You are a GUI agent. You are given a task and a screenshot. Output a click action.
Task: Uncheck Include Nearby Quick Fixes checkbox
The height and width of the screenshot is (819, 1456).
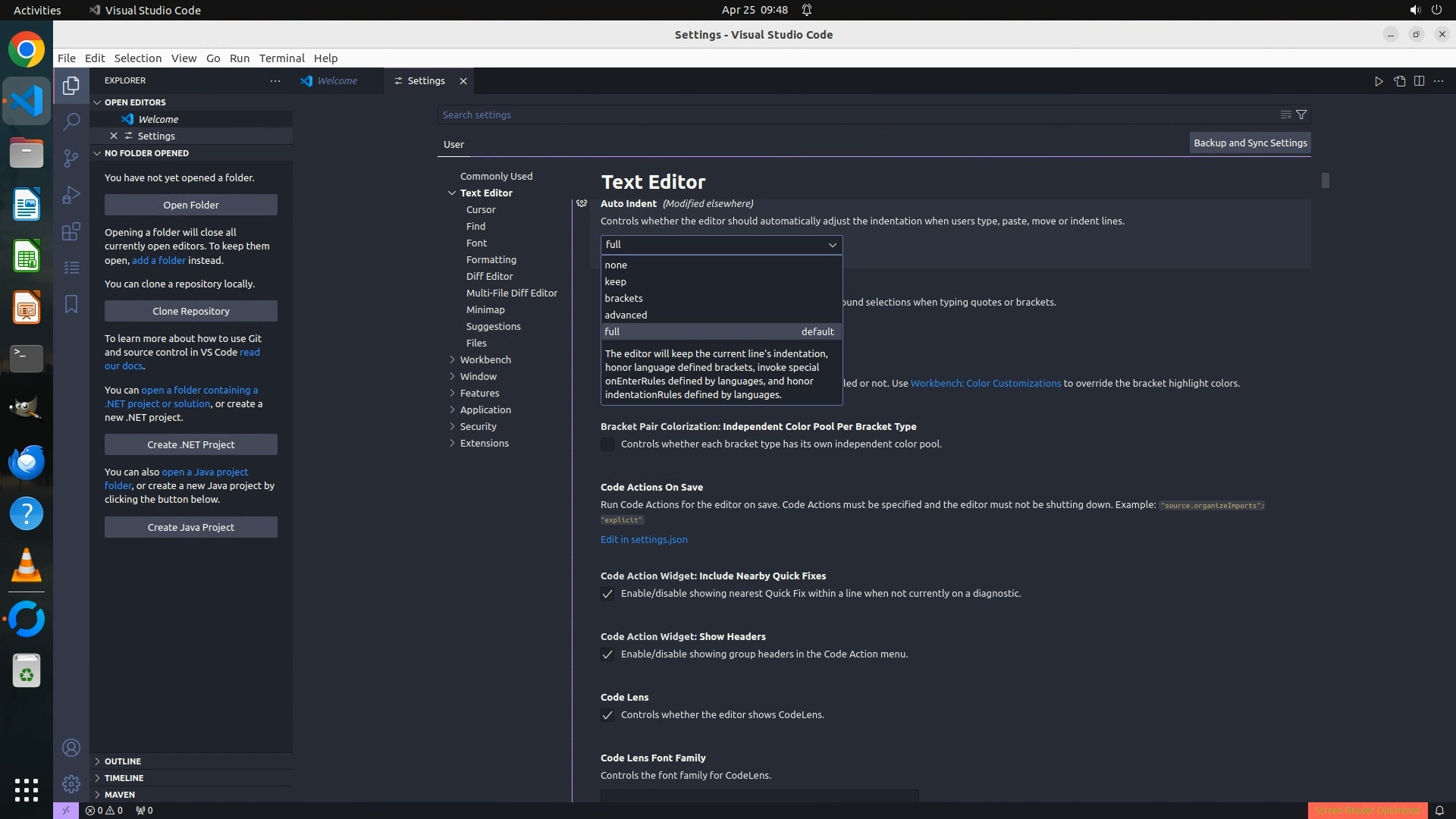pyautogui.click(x=607, y=594)
